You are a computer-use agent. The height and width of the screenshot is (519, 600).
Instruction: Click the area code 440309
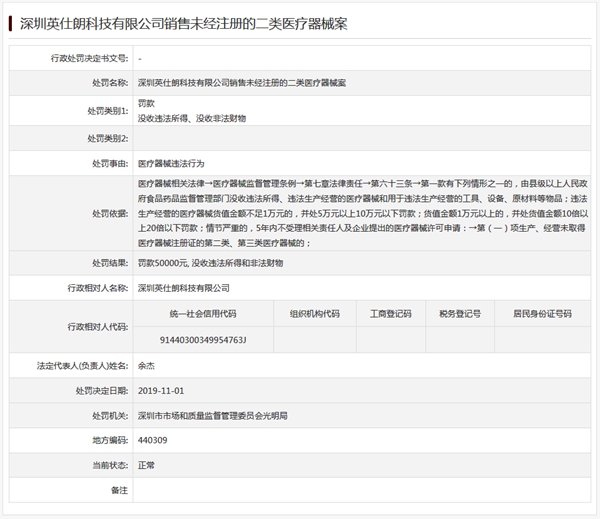click(152, 440)
